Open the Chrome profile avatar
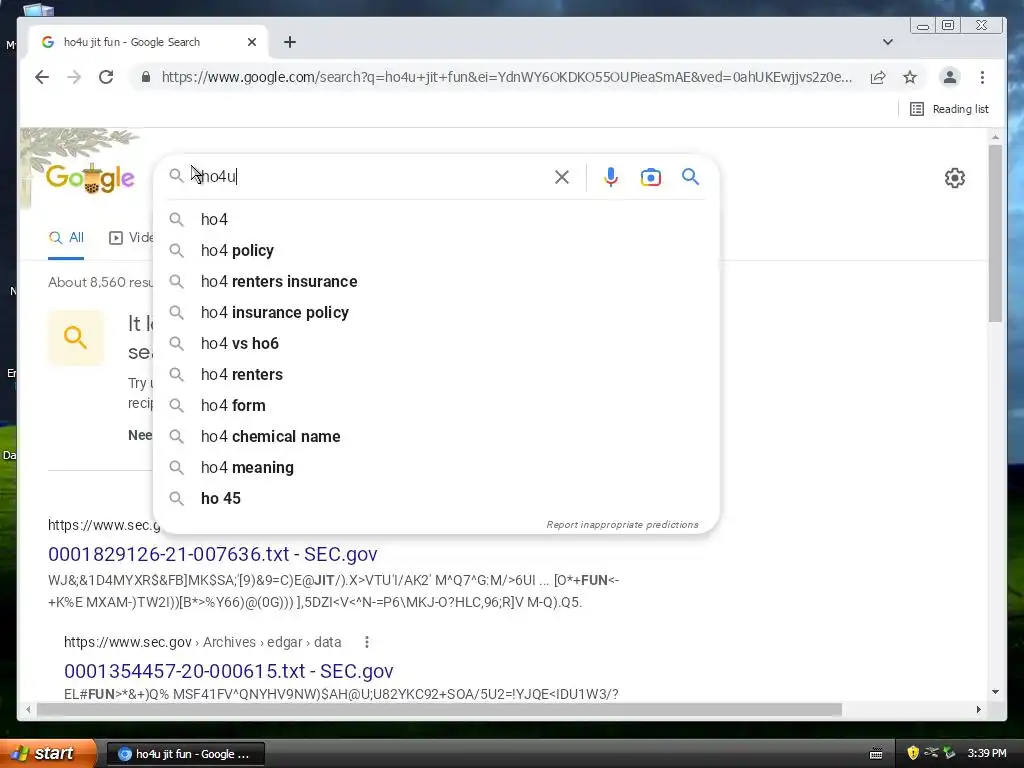 (x=950, y=77)
